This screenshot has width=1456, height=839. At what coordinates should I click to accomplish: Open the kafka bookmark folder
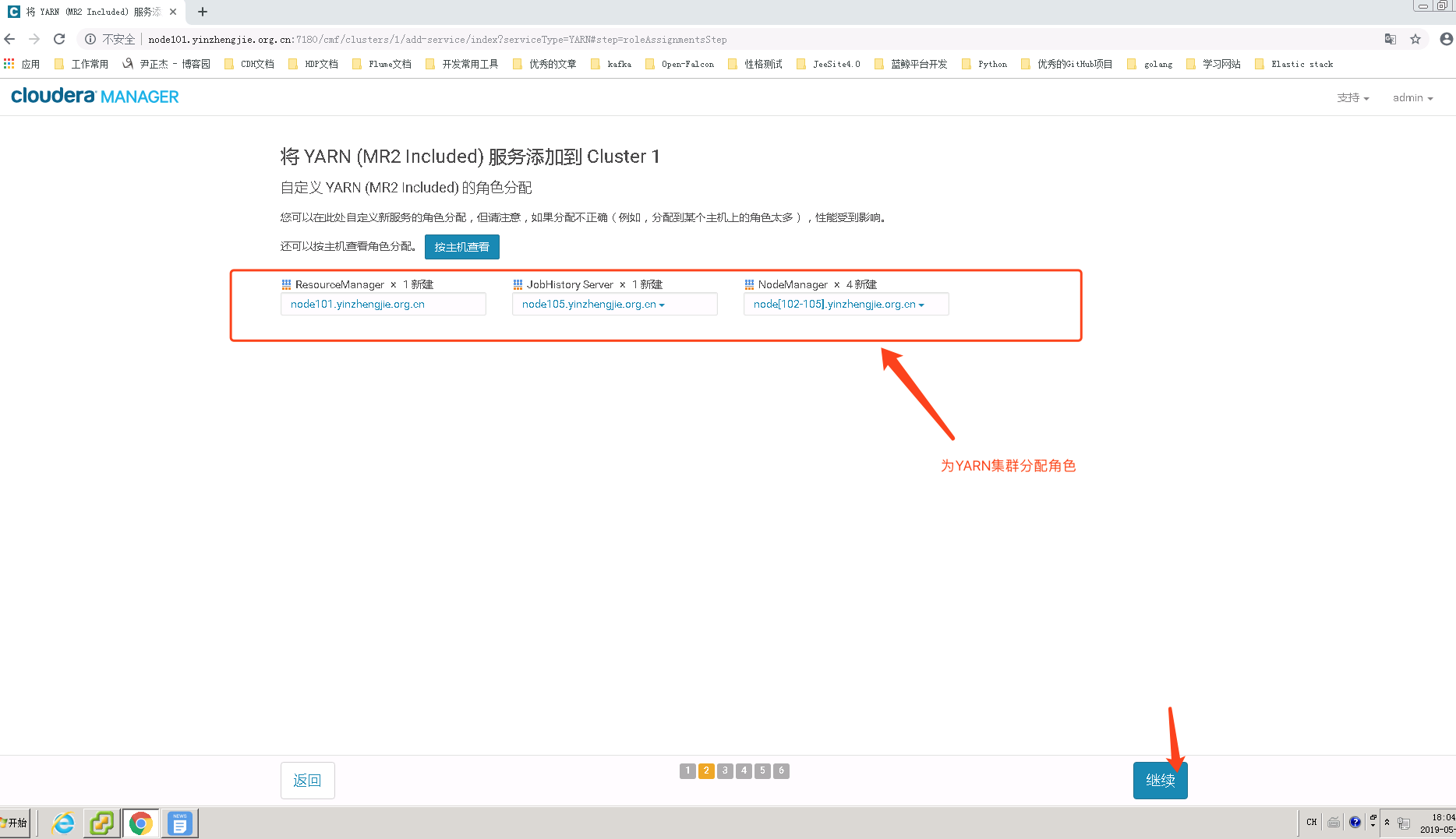tap(611, 64)
